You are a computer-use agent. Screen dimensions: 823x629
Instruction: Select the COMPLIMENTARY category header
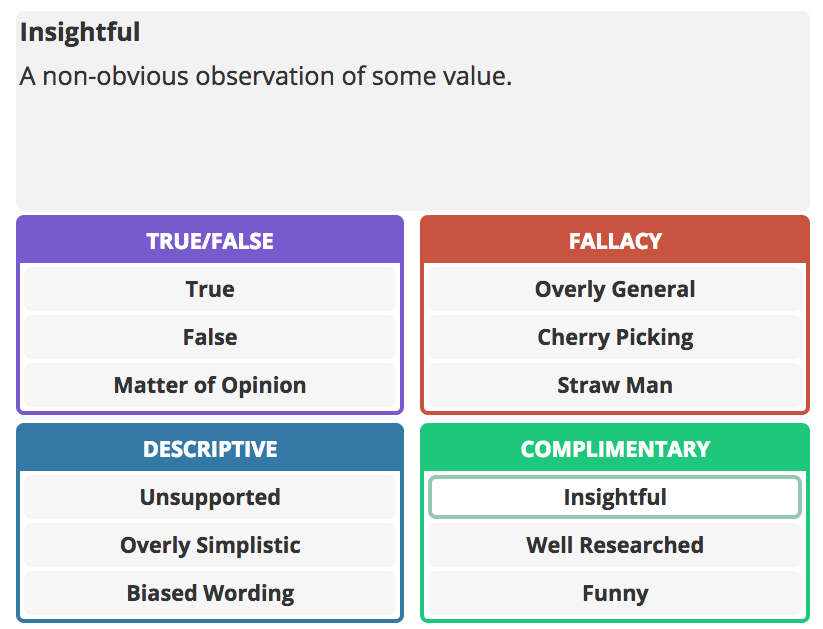click(x=615, y=449)
